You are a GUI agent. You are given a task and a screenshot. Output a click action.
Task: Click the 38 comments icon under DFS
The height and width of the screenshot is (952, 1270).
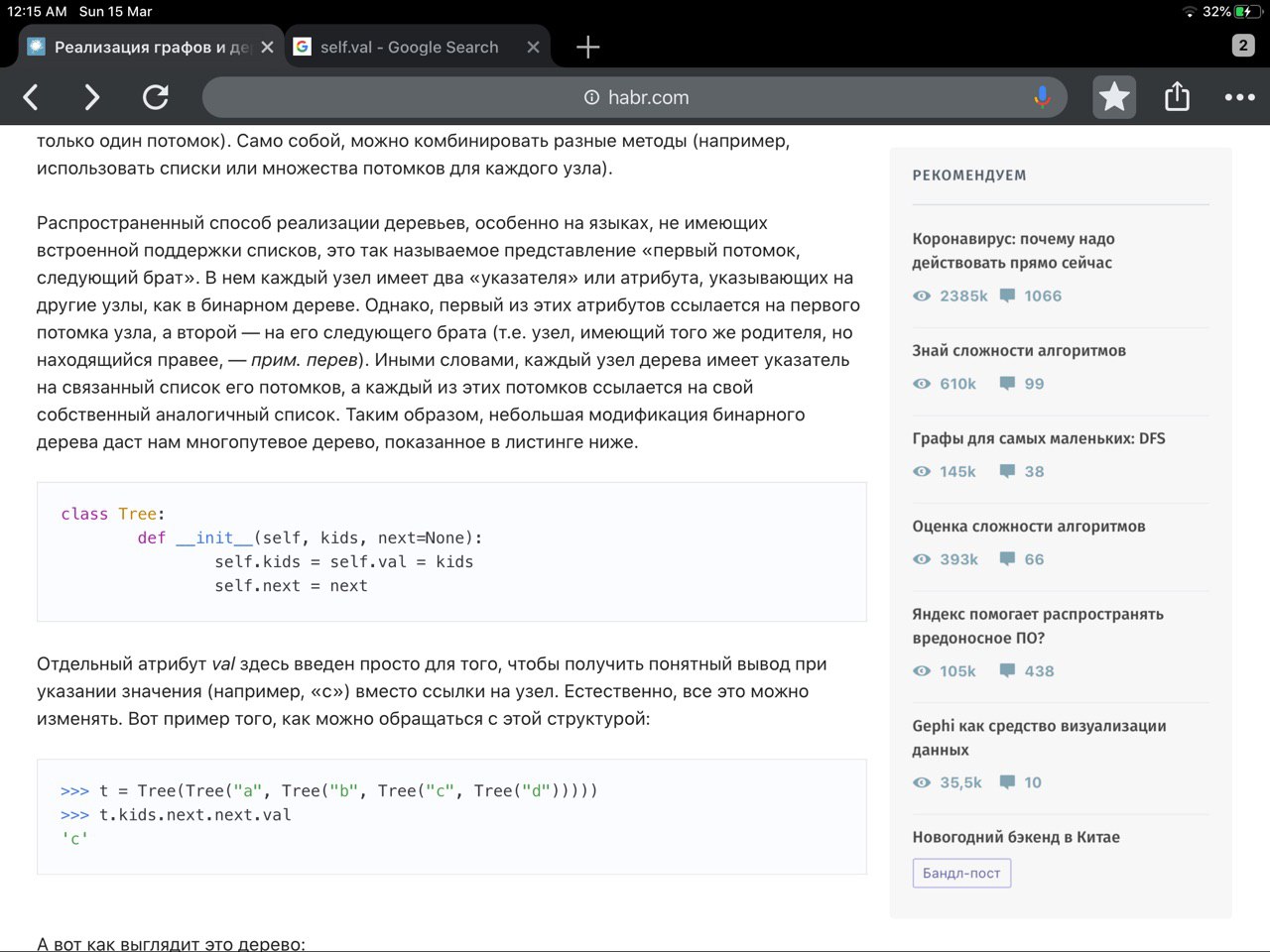pos(1007,471)
